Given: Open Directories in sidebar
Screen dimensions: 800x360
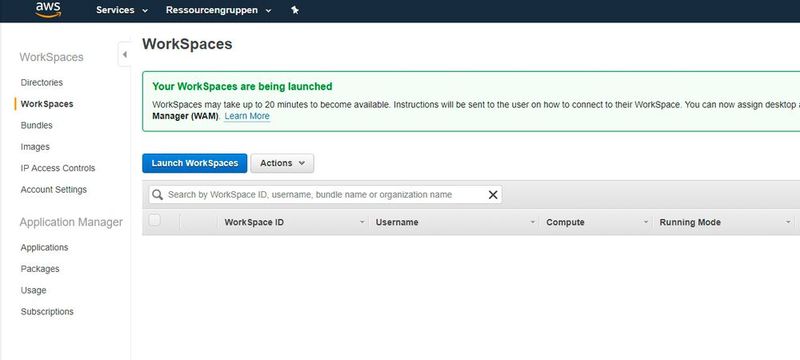Looking at the screenshot, I should click(x=42, y=83).
